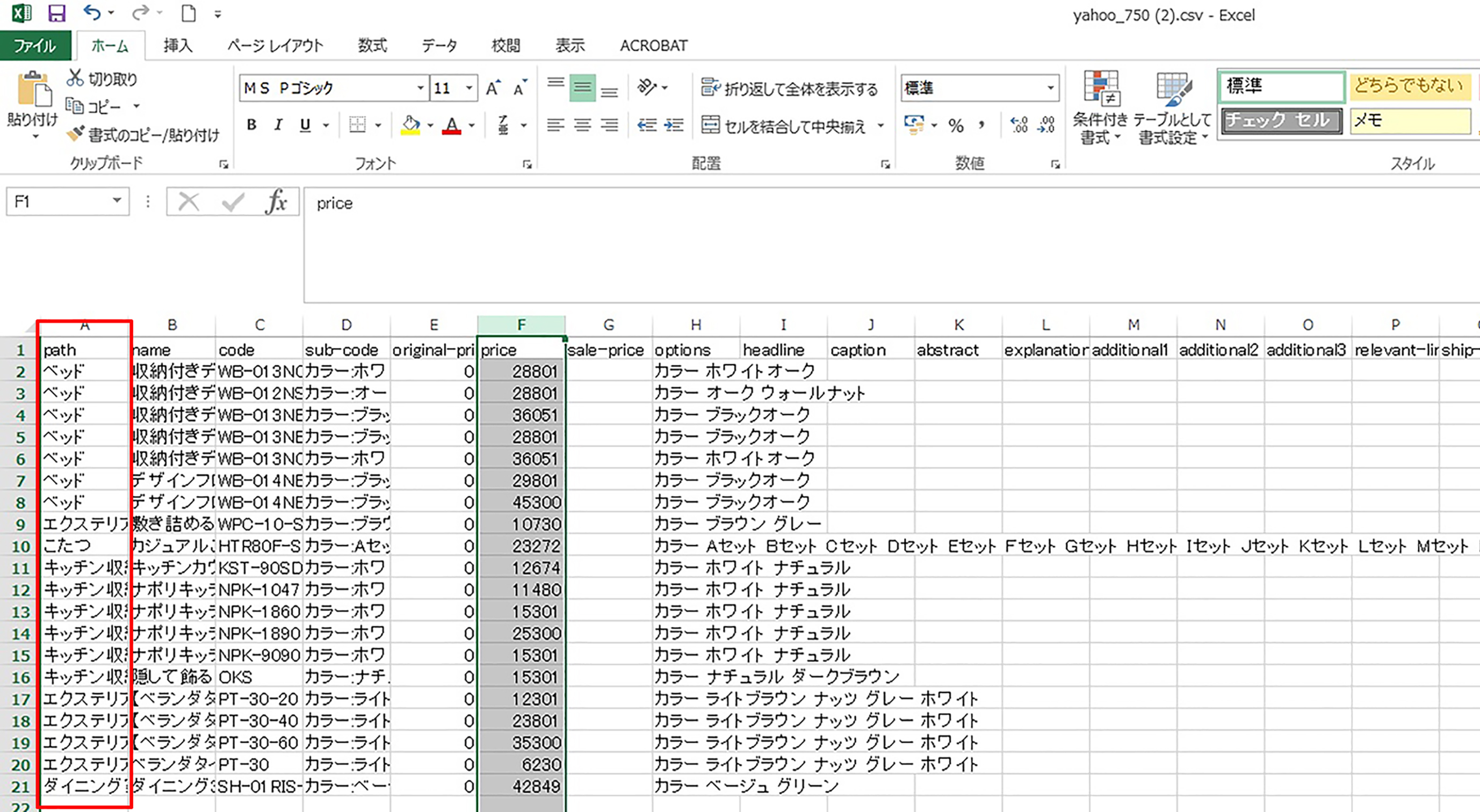Open the number format dropdown 標準

click(x=1051, y=88)
